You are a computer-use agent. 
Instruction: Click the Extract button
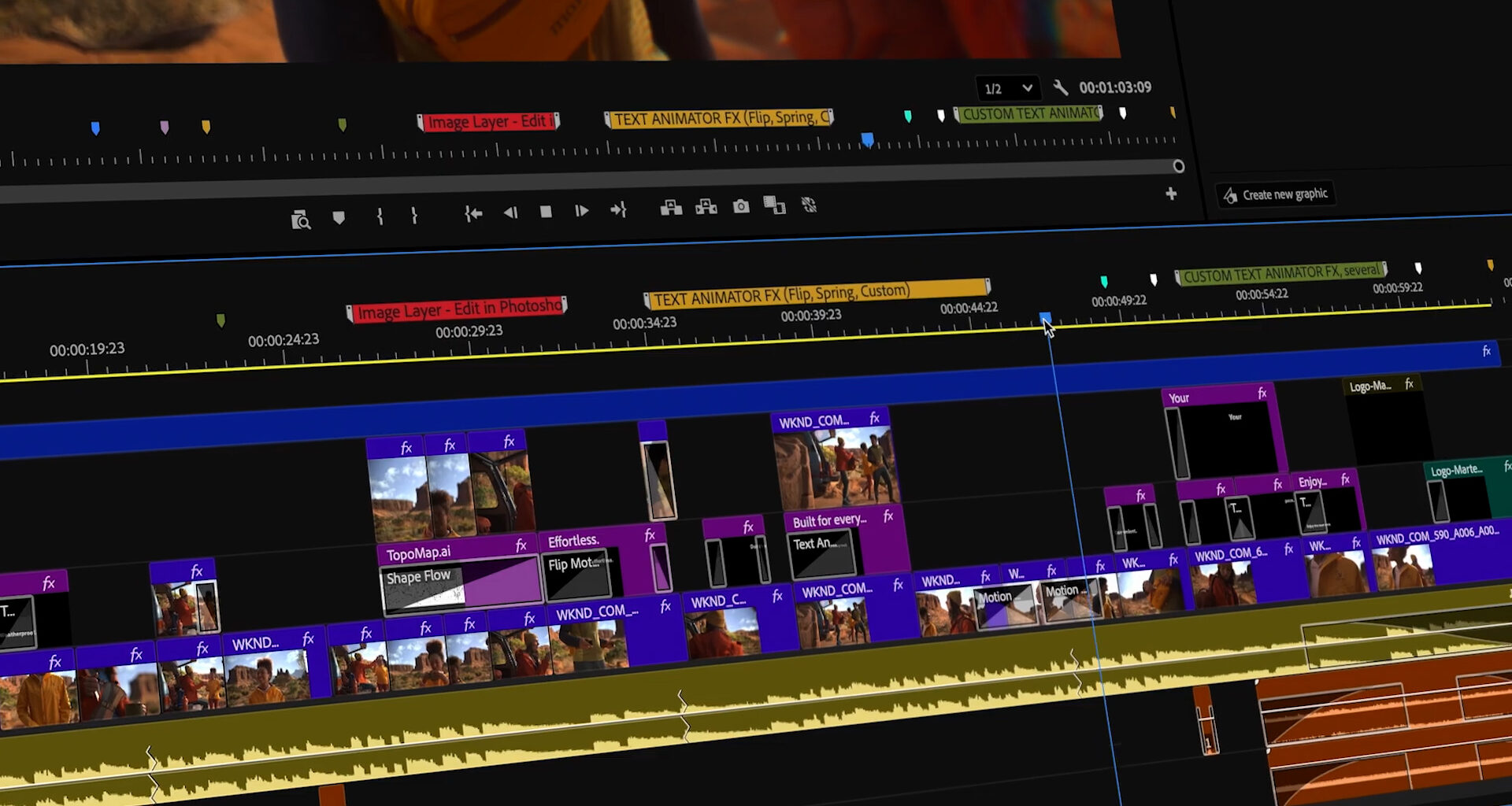tap(706, 207)
